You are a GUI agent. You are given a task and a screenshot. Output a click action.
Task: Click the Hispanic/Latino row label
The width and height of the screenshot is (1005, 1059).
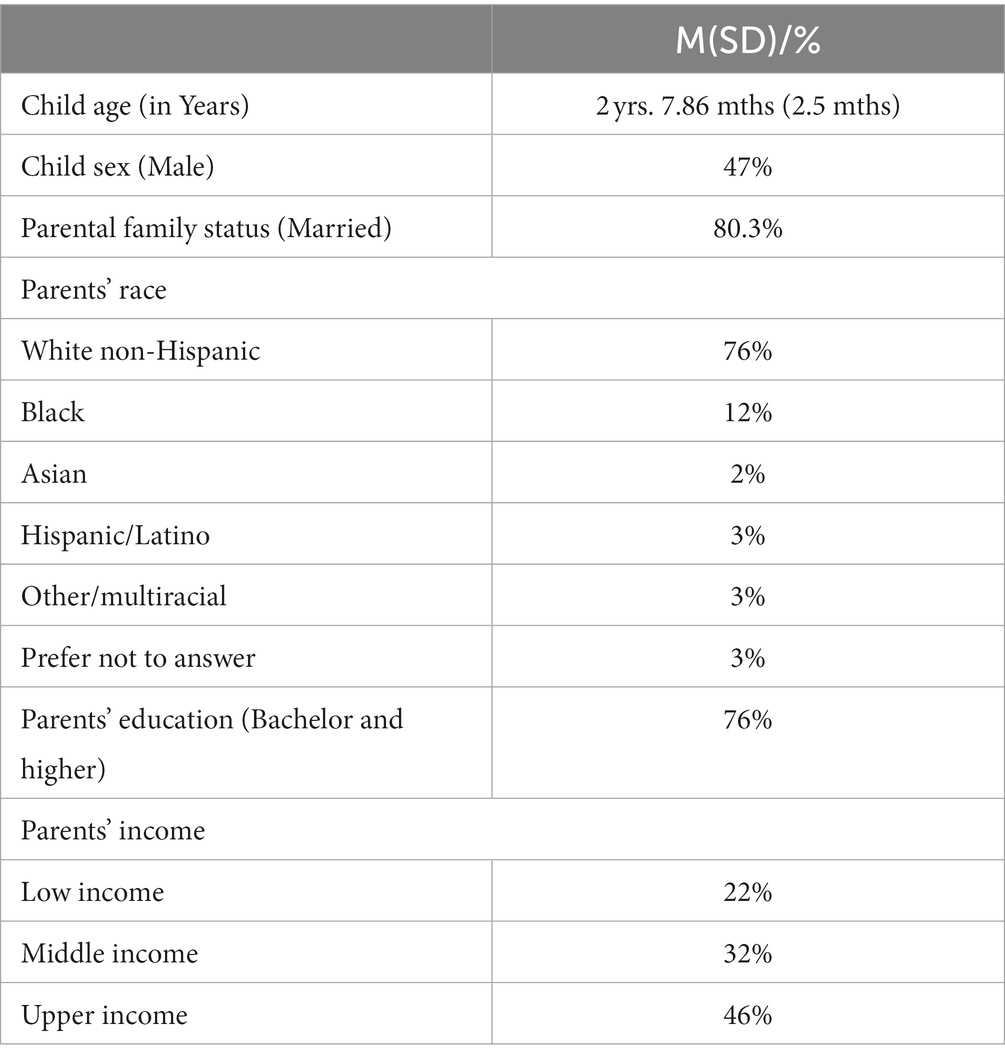tap(115, 536)
